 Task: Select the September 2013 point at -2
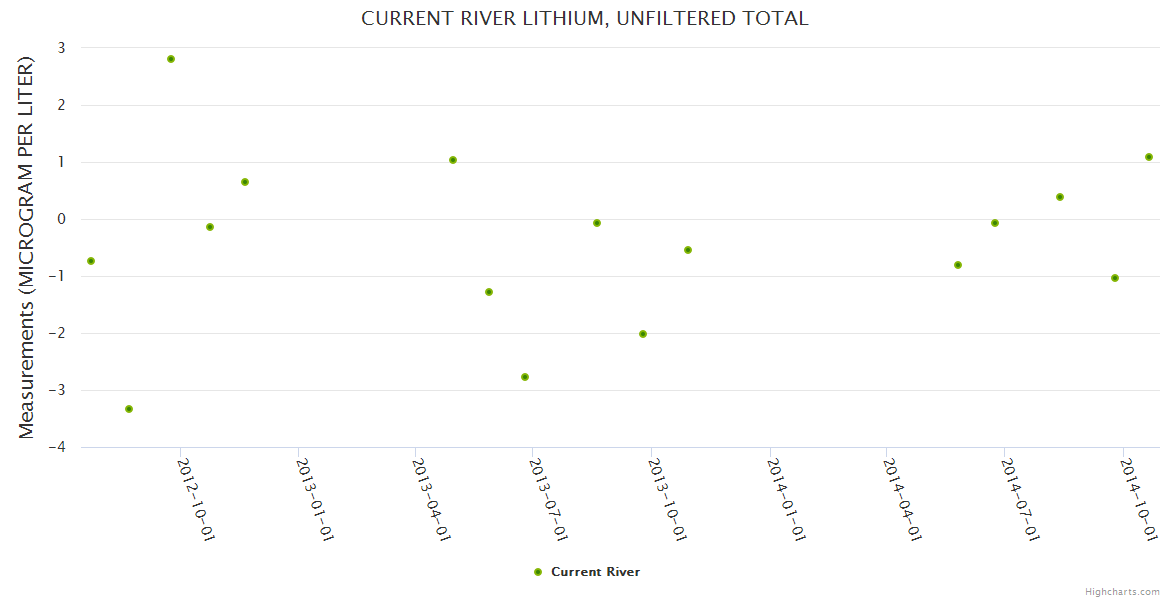(x=643, y=334)
